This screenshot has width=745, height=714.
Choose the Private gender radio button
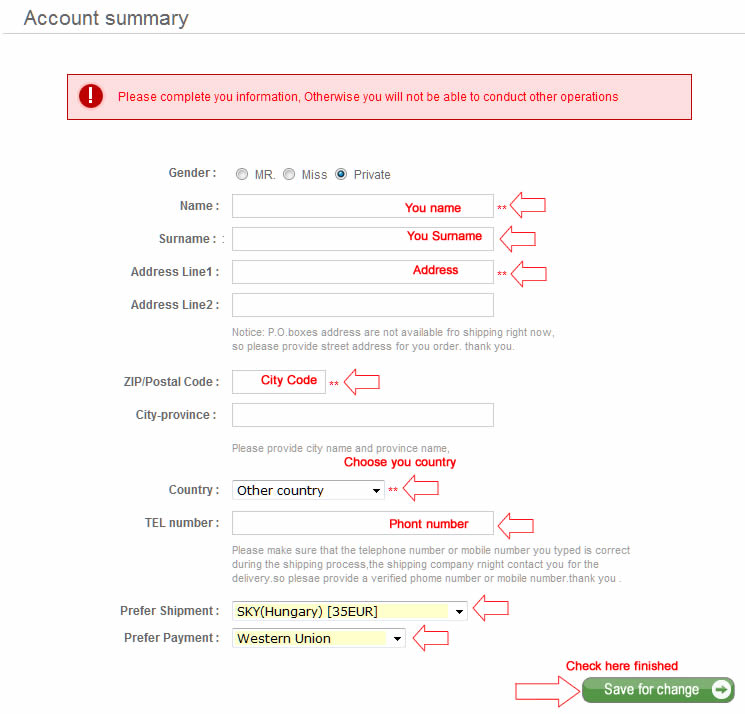pyautogui.click(x=341, y=174)
